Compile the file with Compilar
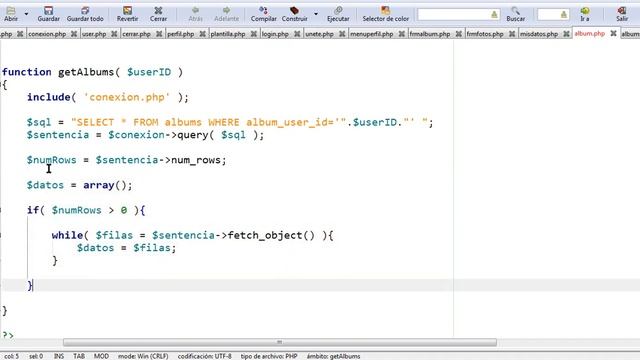 pos(263,14)
